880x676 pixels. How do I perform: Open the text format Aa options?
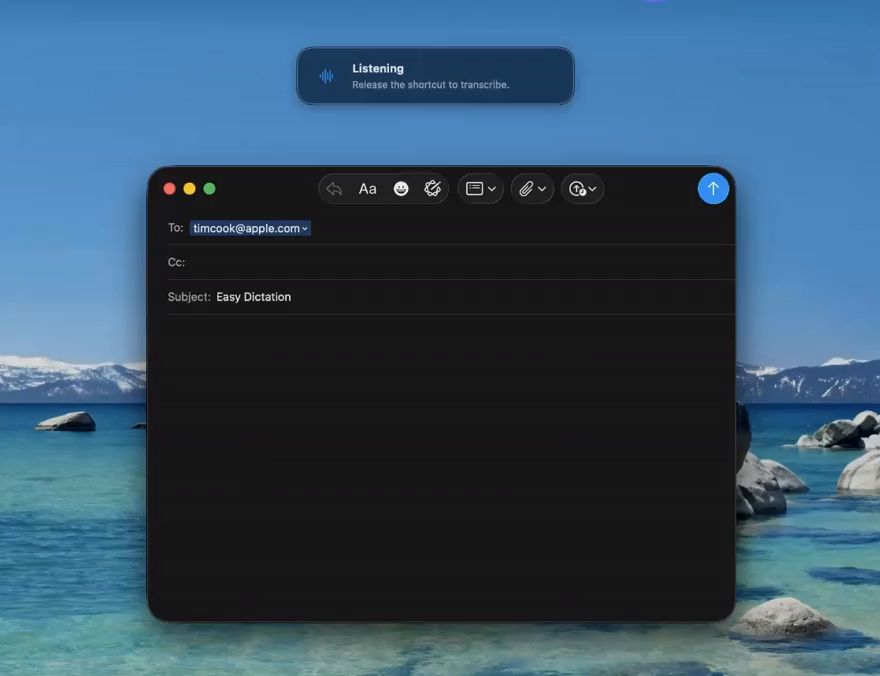coord(367,188)
